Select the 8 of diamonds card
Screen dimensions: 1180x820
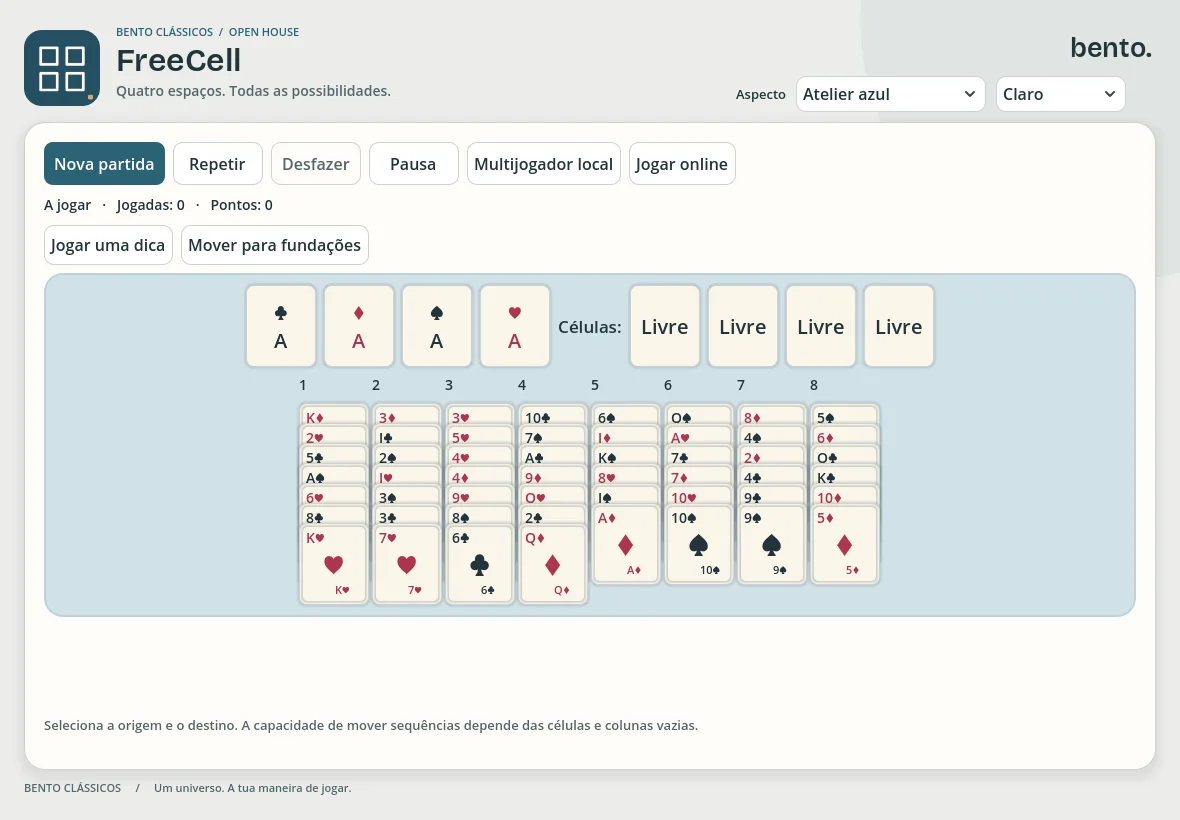tap(772, 416)
